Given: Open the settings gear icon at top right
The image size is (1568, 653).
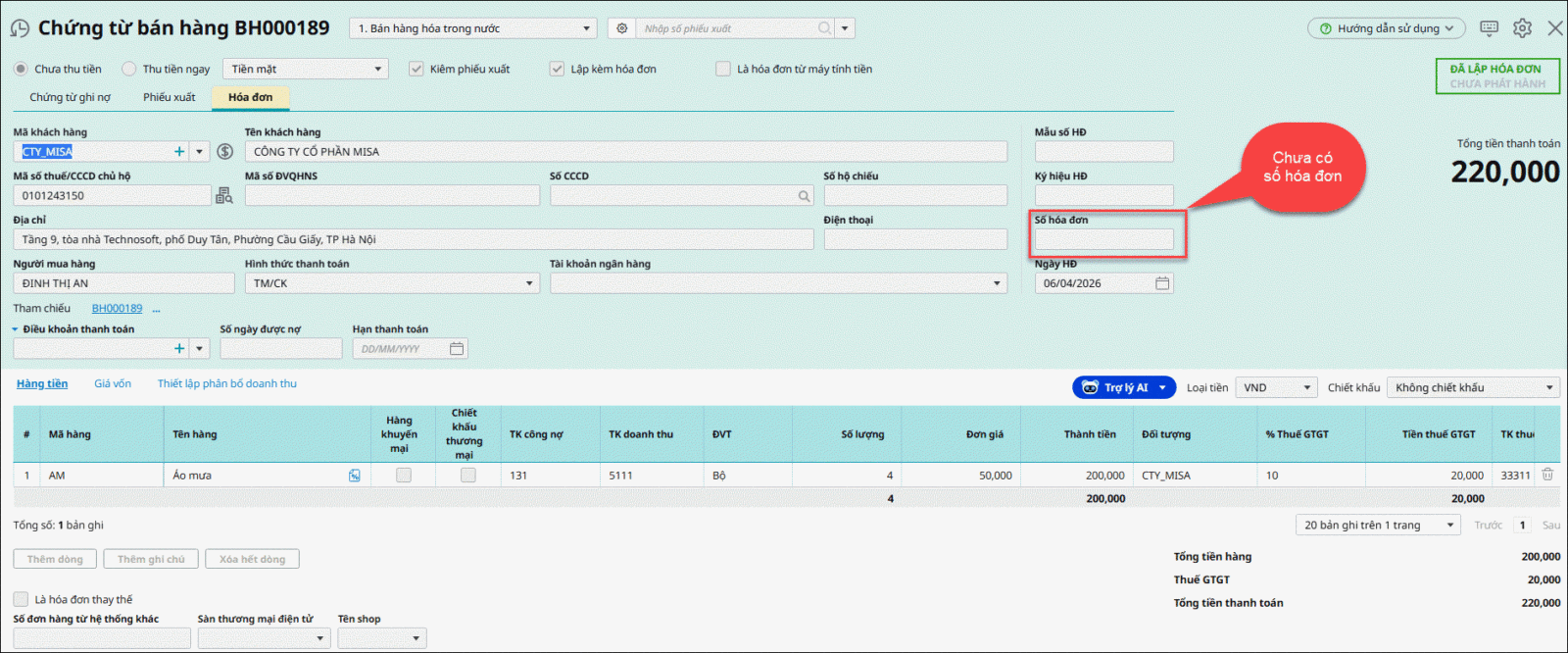Looking at the screenshot, I should point(1522,28).
